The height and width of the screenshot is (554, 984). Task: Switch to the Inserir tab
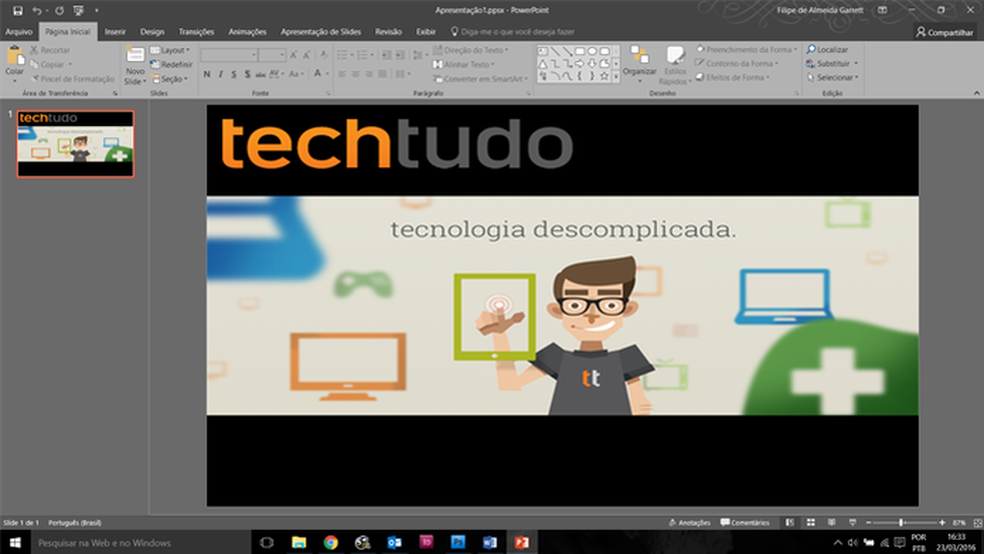(115, 31)
